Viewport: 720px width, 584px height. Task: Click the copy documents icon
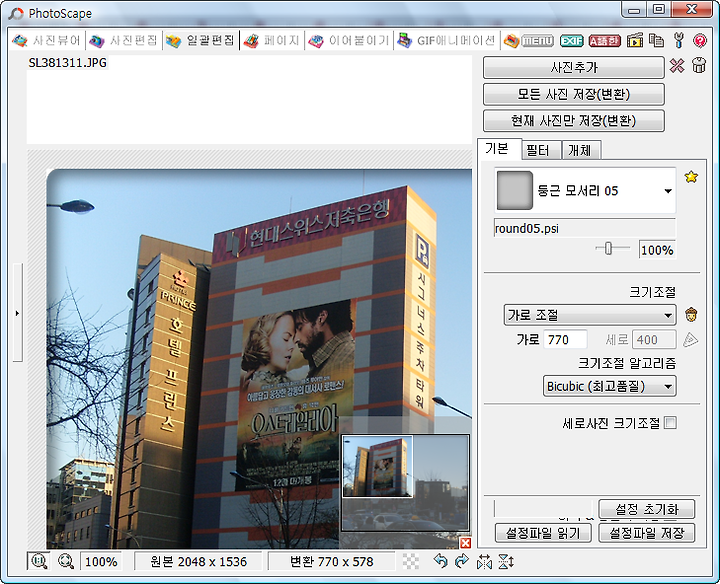coord(656,40)
